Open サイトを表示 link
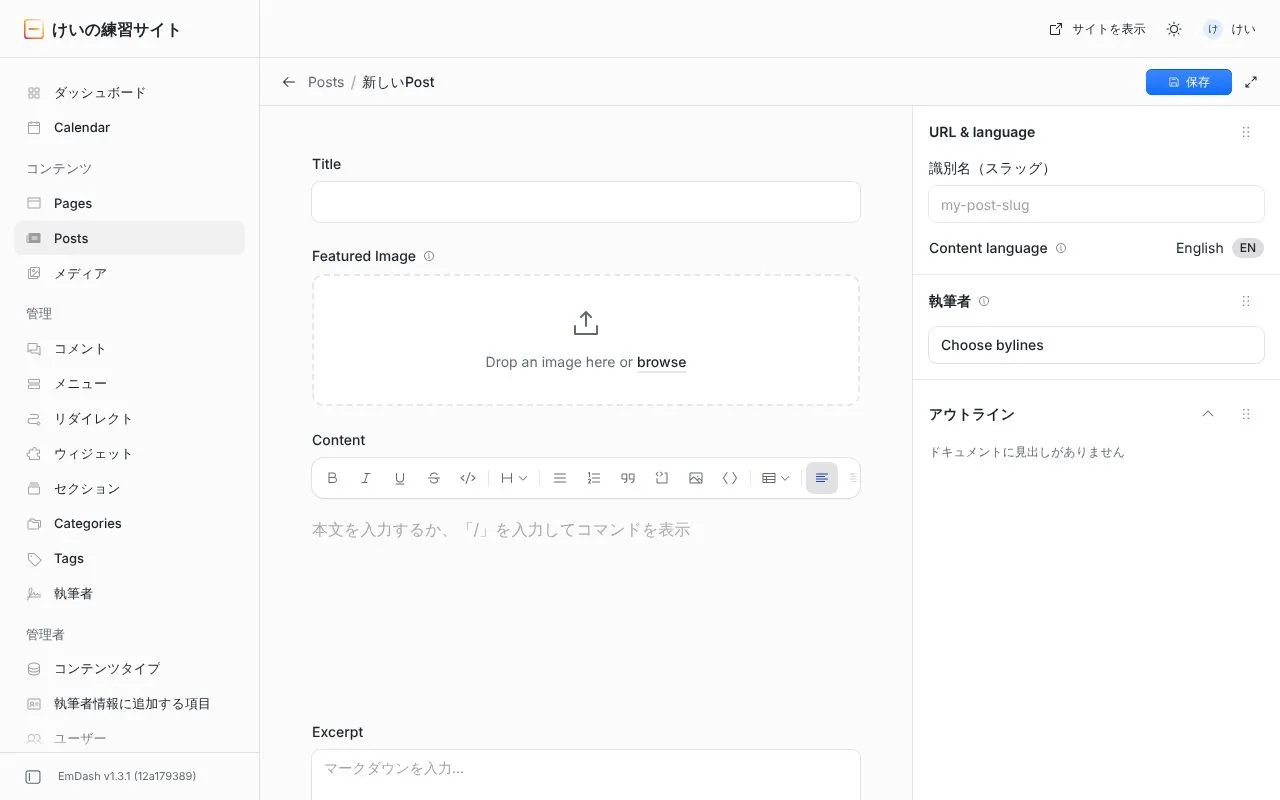The width and height of the screenshot is (1280, 800). click(x=1097, y=29)
